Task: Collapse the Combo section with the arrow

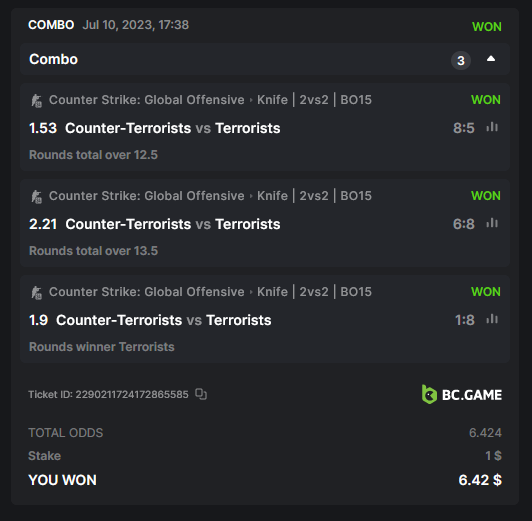Action: (491, 59)
